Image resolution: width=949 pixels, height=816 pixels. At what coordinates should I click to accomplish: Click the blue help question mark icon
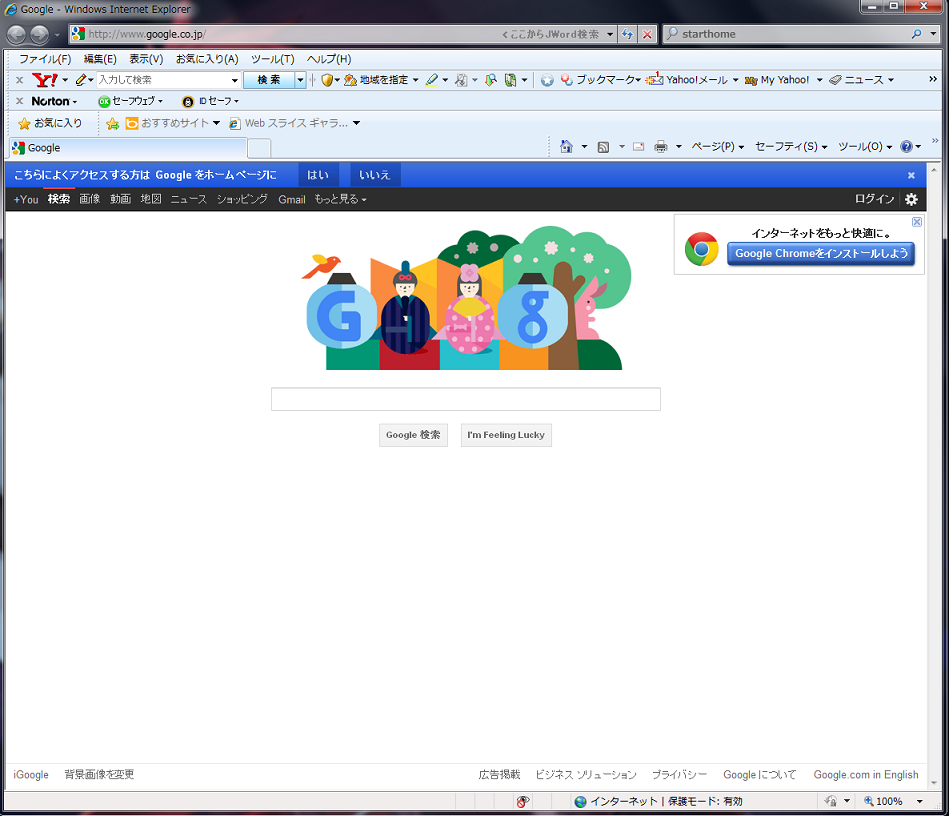(906, 146)
